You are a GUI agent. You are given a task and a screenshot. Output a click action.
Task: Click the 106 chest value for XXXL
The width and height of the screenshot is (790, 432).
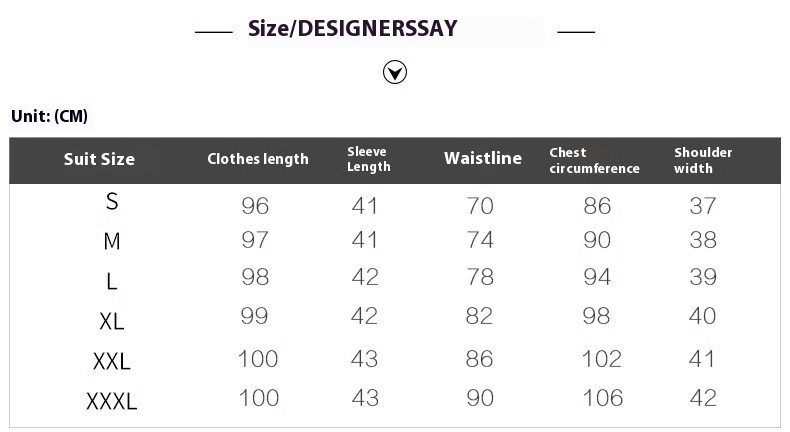(603, 398)
